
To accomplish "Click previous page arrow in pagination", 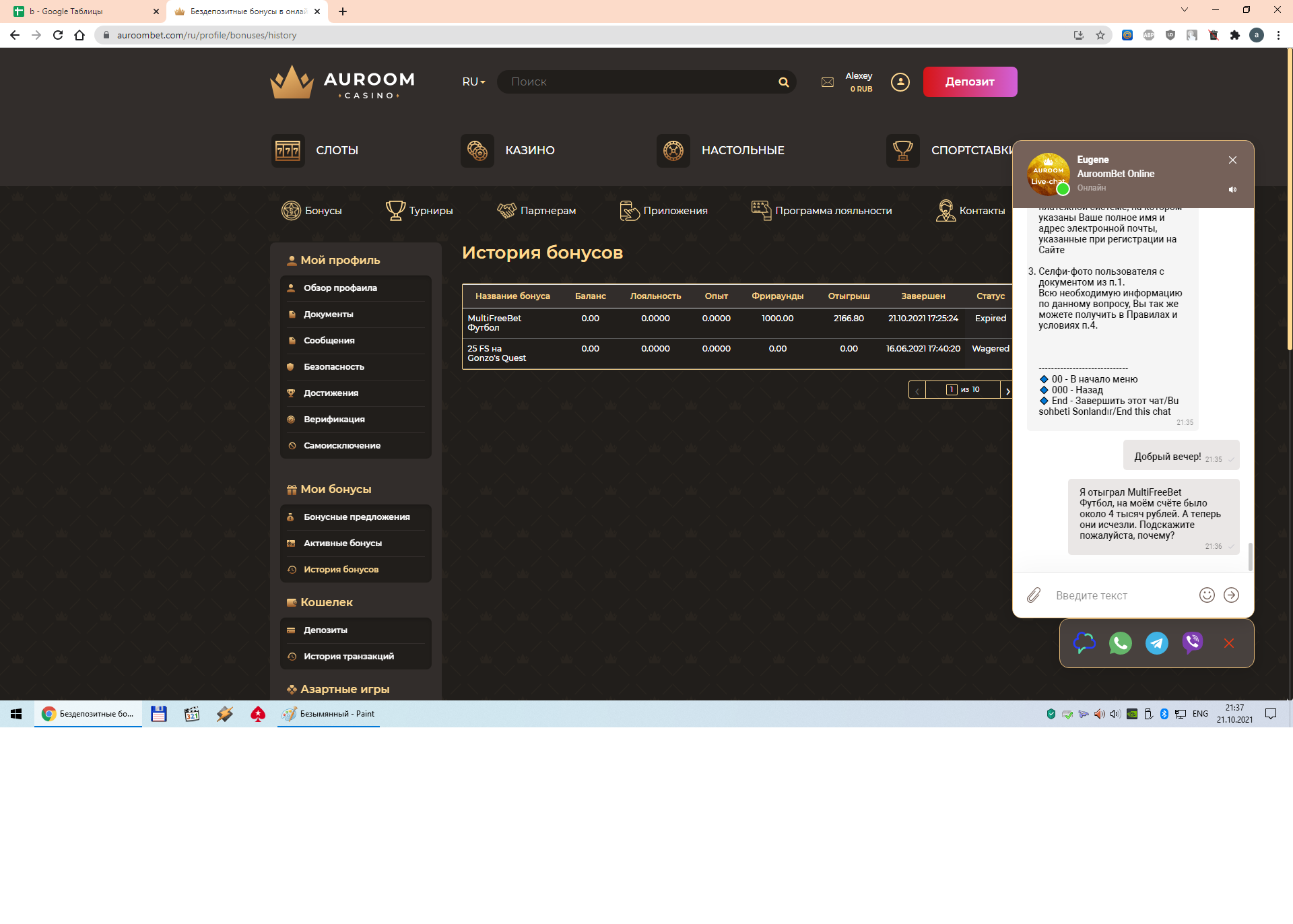I will (917, 390).
